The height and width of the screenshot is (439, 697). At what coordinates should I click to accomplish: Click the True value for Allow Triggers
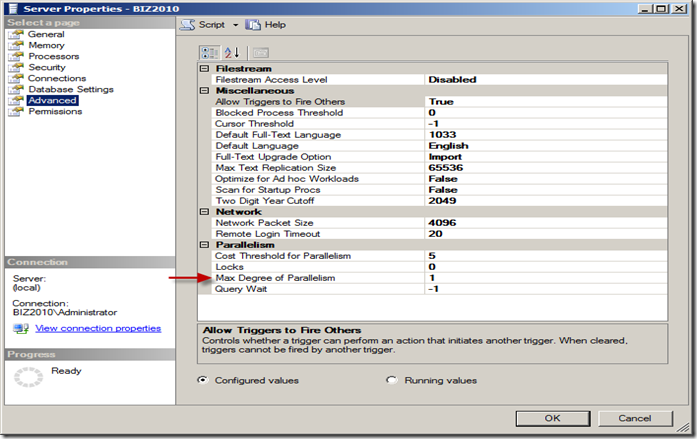click(x=546, y=102)
